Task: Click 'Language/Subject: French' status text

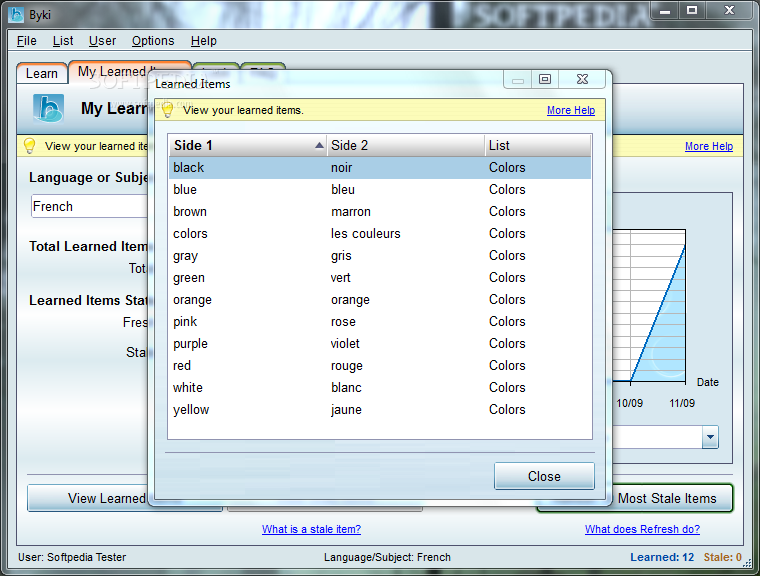Action: [387, 557]
